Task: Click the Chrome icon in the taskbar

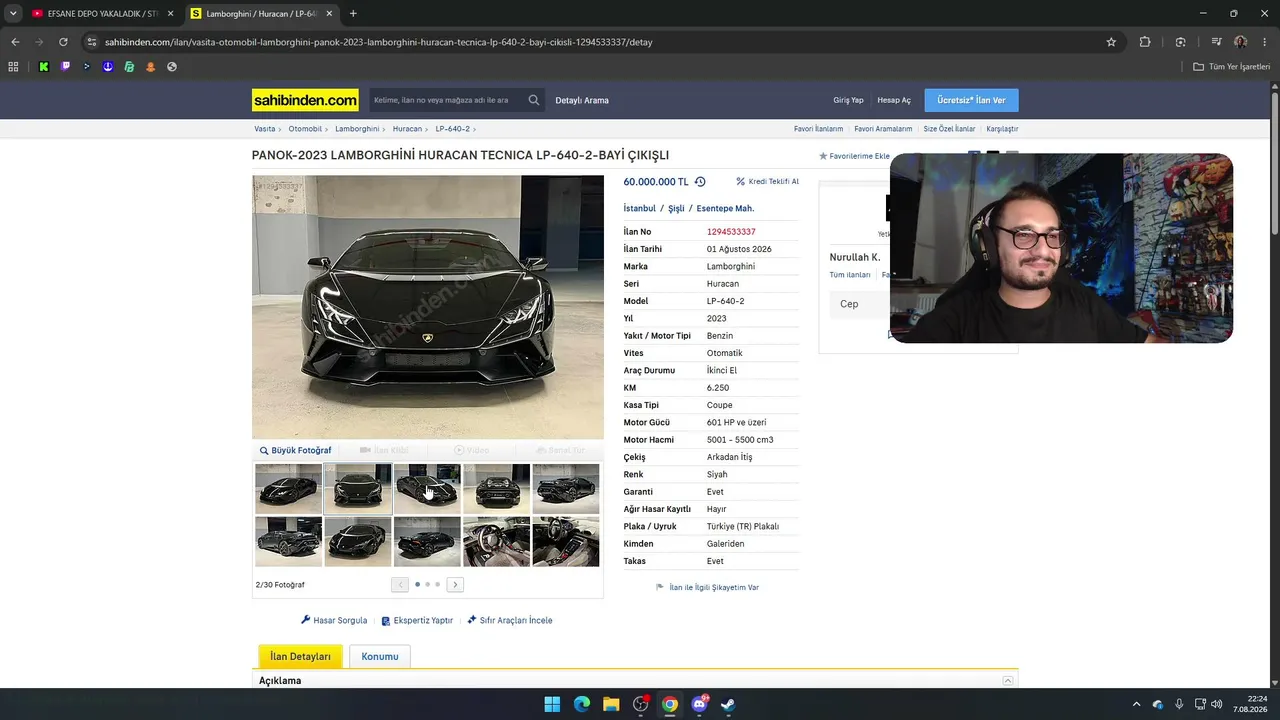Action: click(x=670, y=704)
